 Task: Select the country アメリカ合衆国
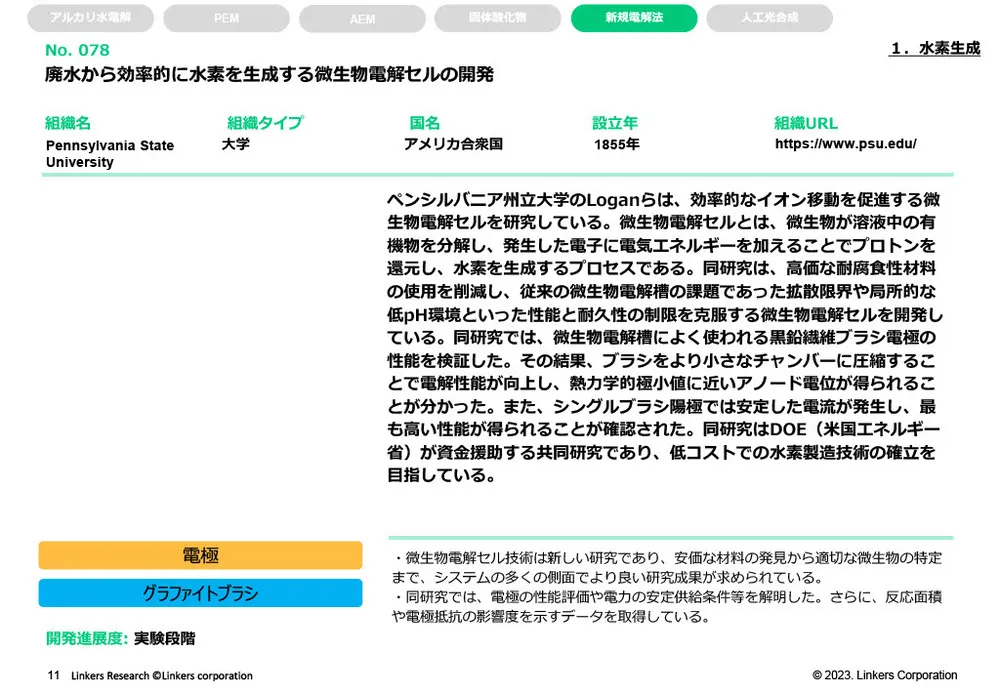453,144
